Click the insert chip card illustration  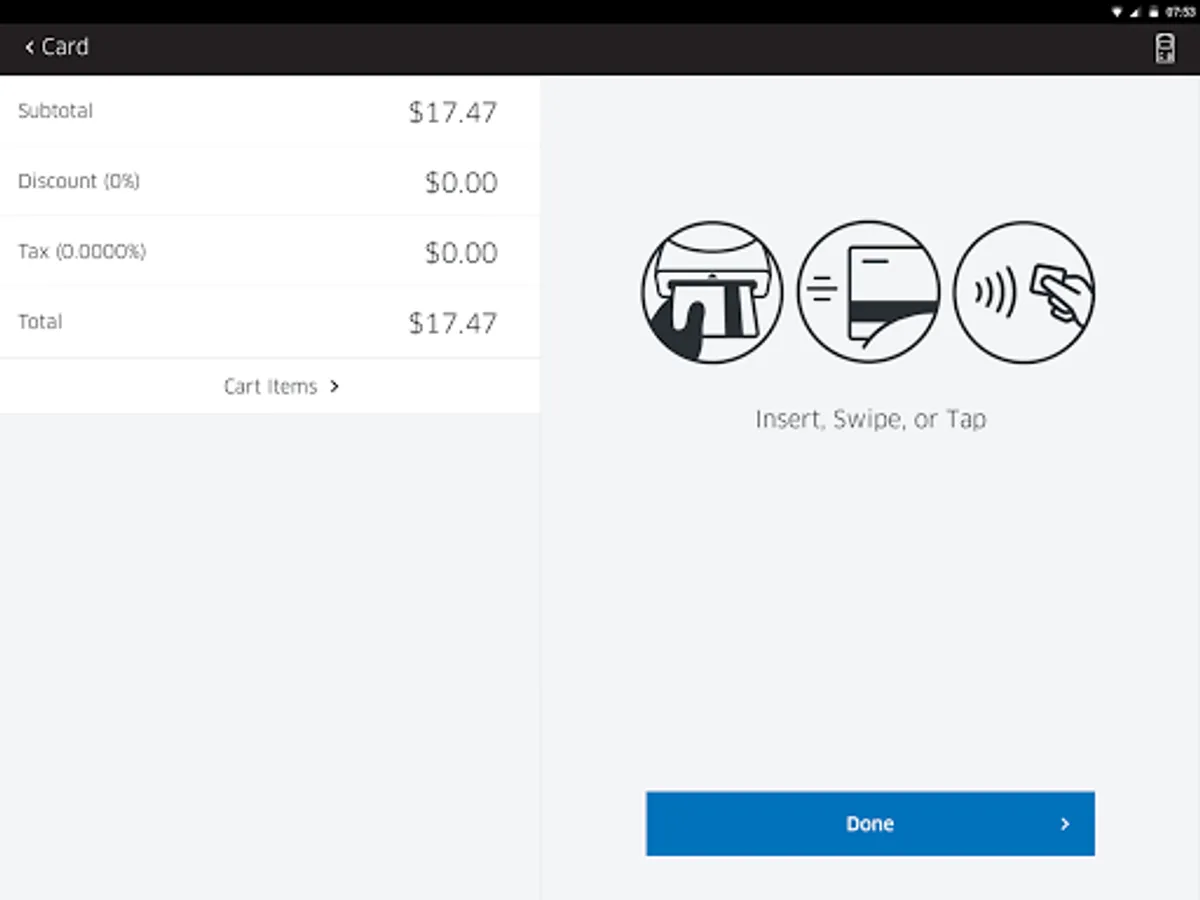click(712, 292)
